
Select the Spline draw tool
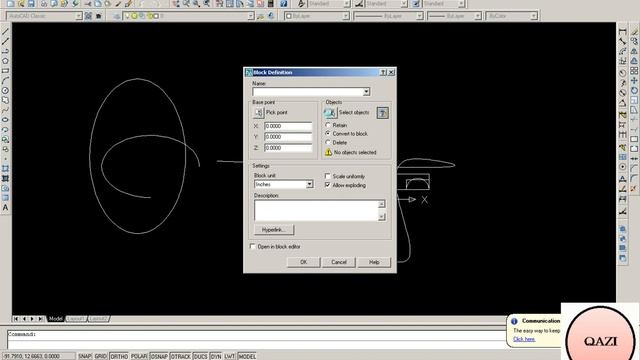[x=5, y=110]
